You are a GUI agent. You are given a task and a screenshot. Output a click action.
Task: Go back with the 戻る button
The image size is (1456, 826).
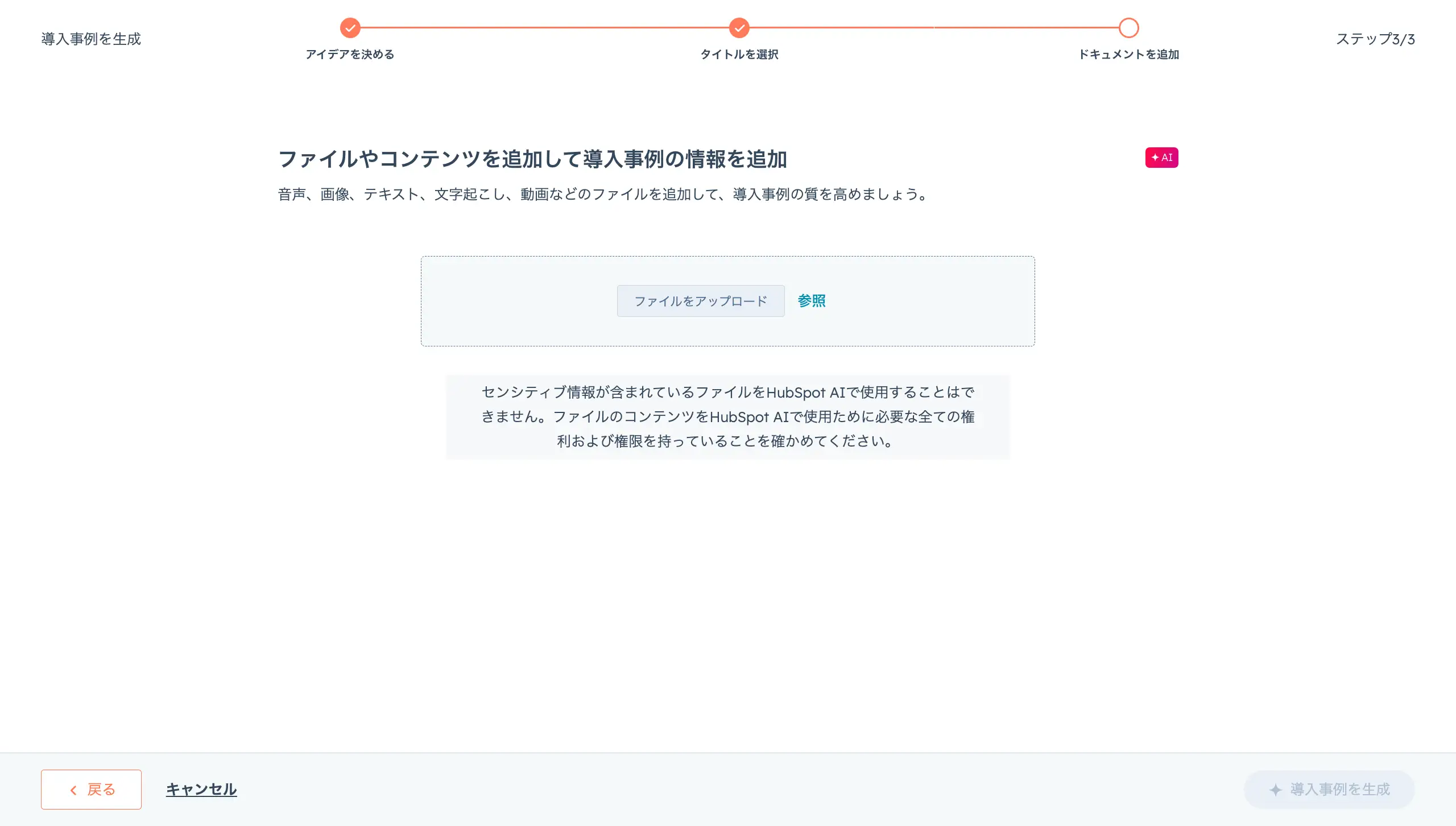[91, 789]
